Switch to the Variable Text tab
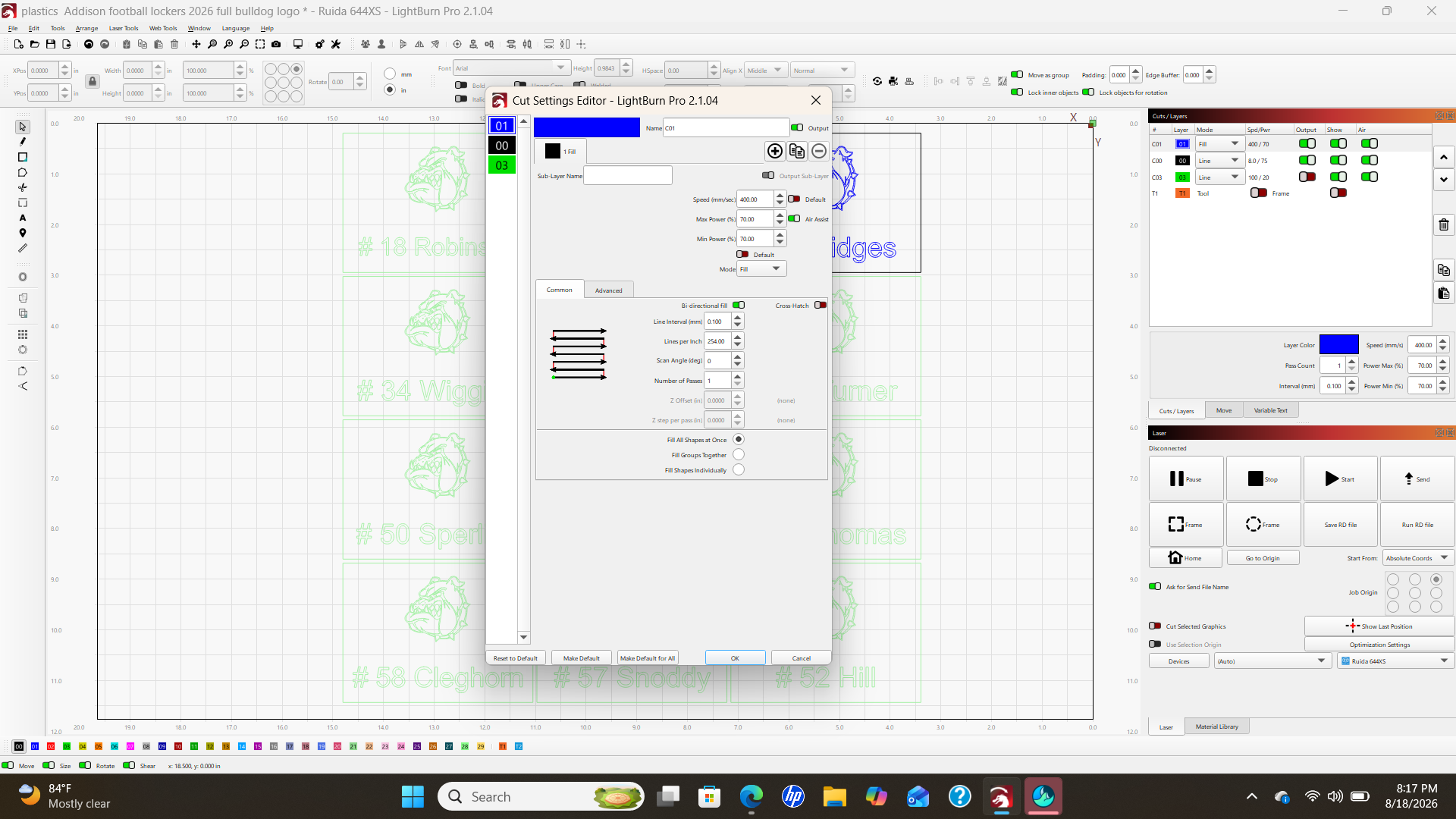1456x819 pixels. pyautogui.click(x=1270, y=410)
